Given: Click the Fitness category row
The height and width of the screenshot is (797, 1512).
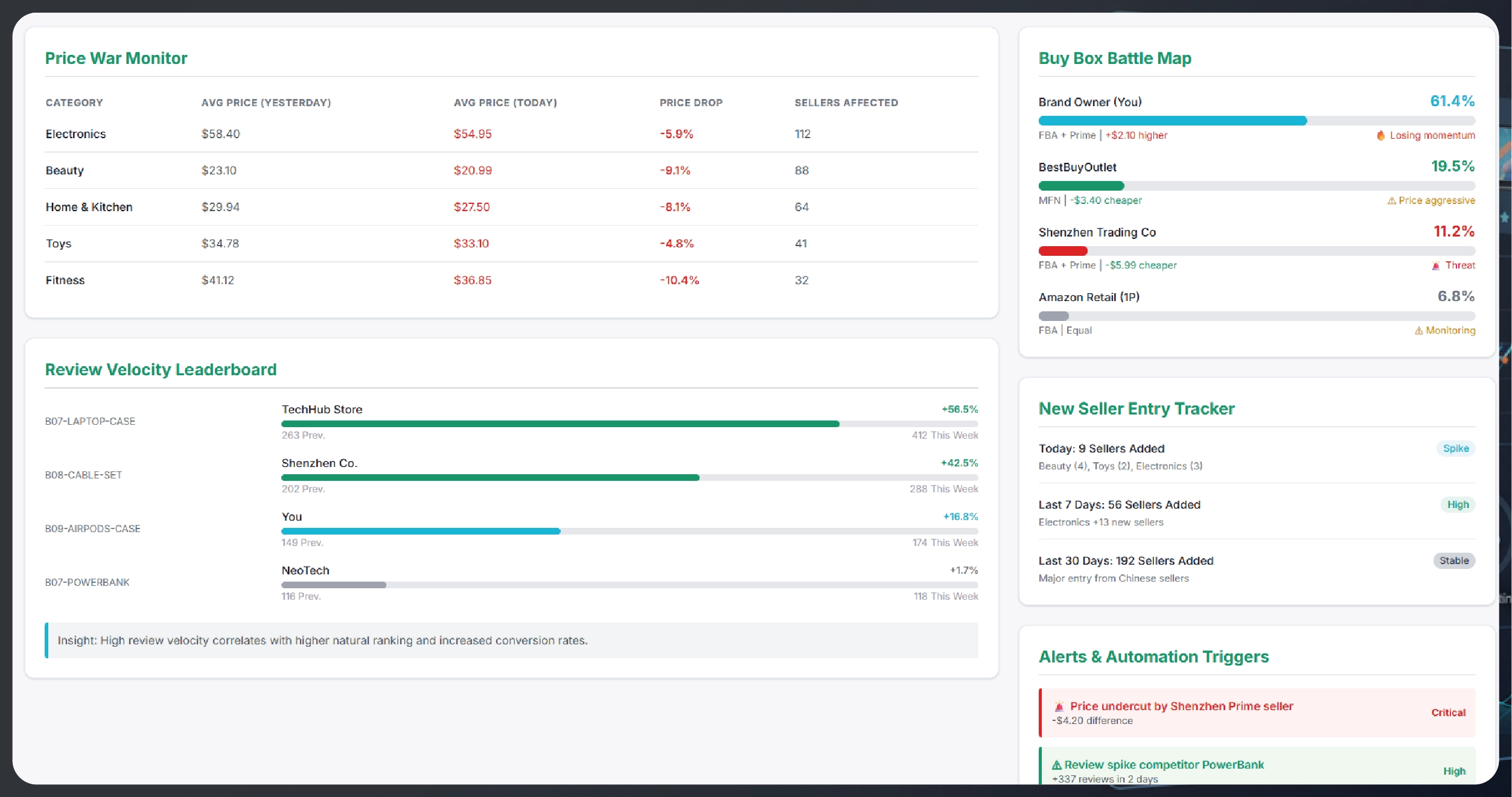Looking at the screenshot, I should tap(65, 280).
